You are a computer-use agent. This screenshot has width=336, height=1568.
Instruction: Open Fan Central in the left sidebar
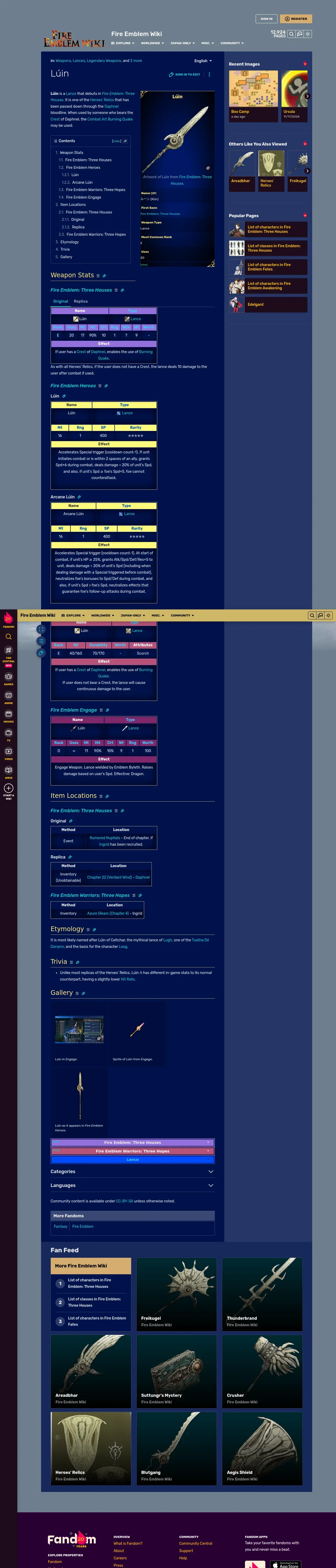[x=9, y=656]
